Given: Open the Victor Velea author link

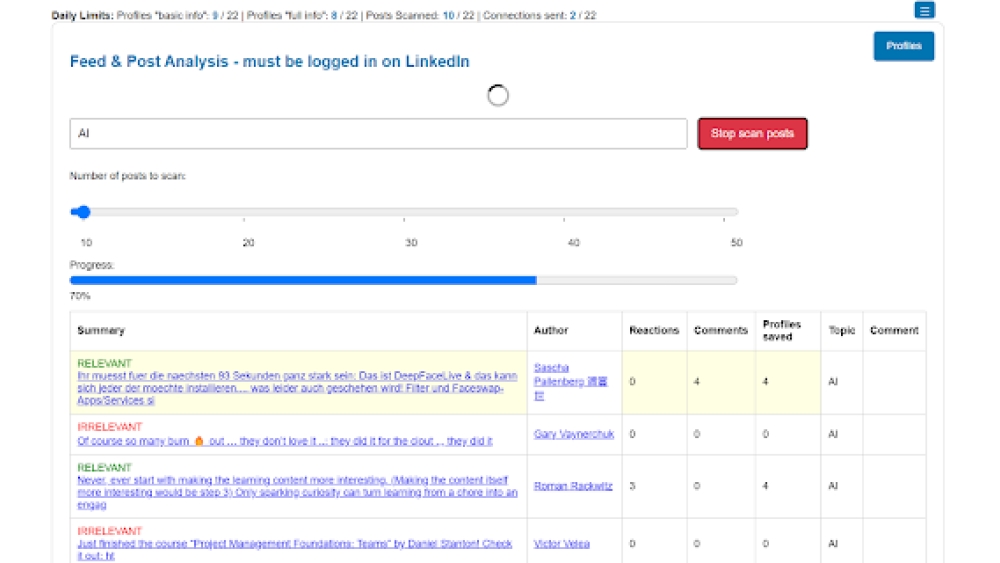Looking at the screenshot, I should (561, 544).
